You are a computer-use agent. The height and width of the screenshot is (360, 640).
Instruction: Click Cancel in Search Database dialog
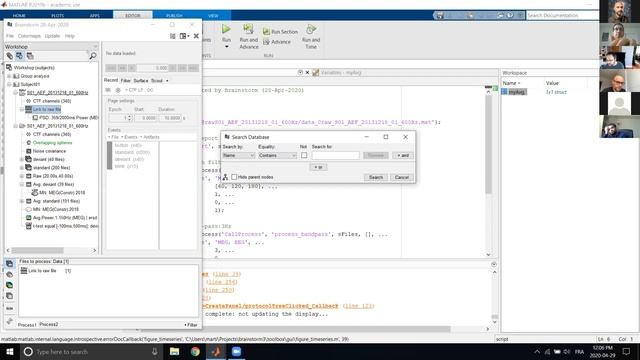402,177
